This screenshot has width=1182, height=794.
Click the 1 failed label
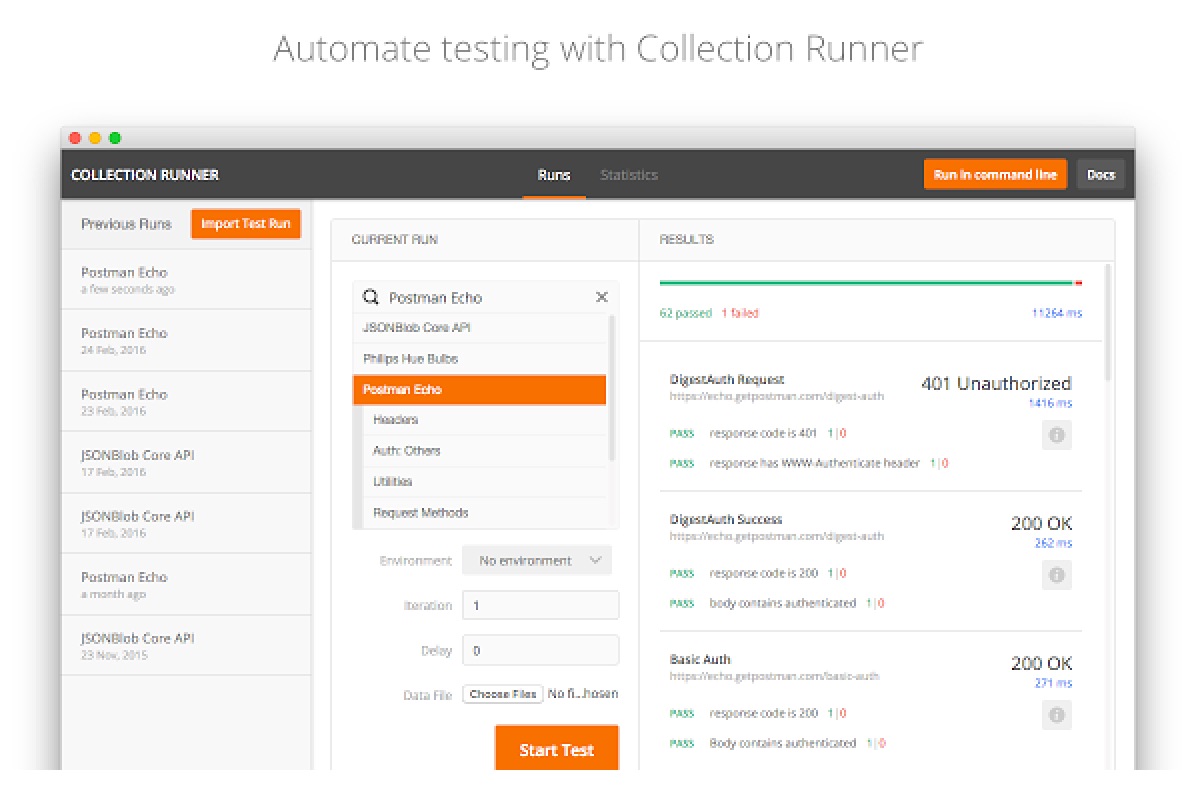[740, 313]
